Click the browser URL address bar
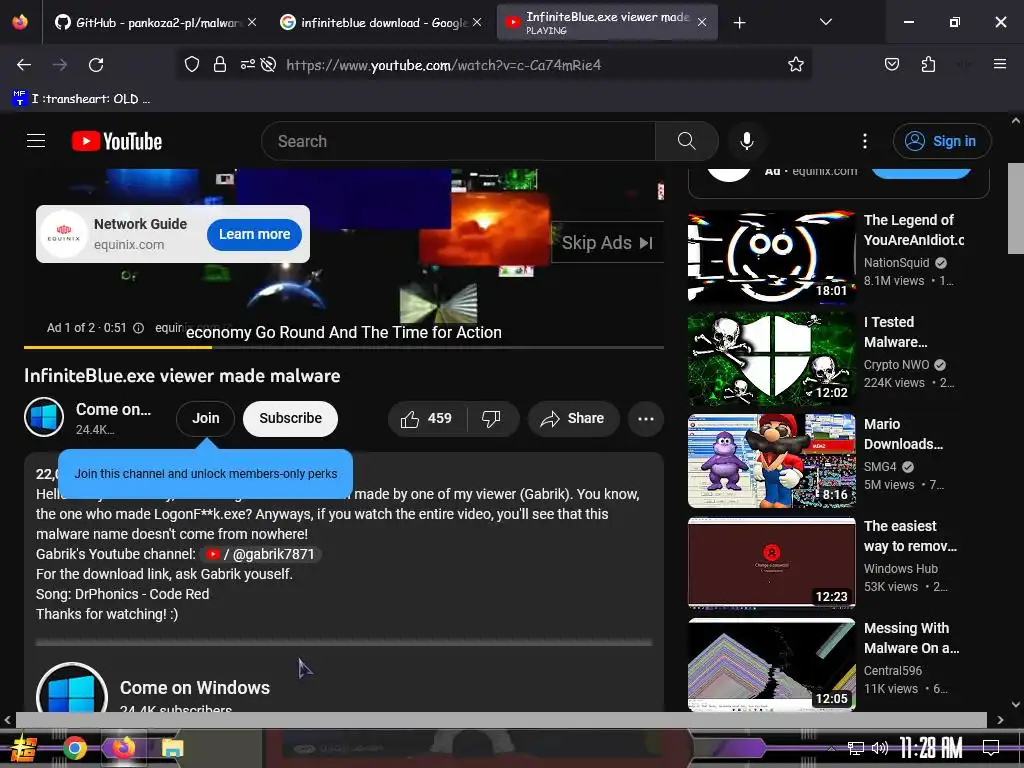The width and height of the screenshot is (1024, 768). [x=493, y=65]
